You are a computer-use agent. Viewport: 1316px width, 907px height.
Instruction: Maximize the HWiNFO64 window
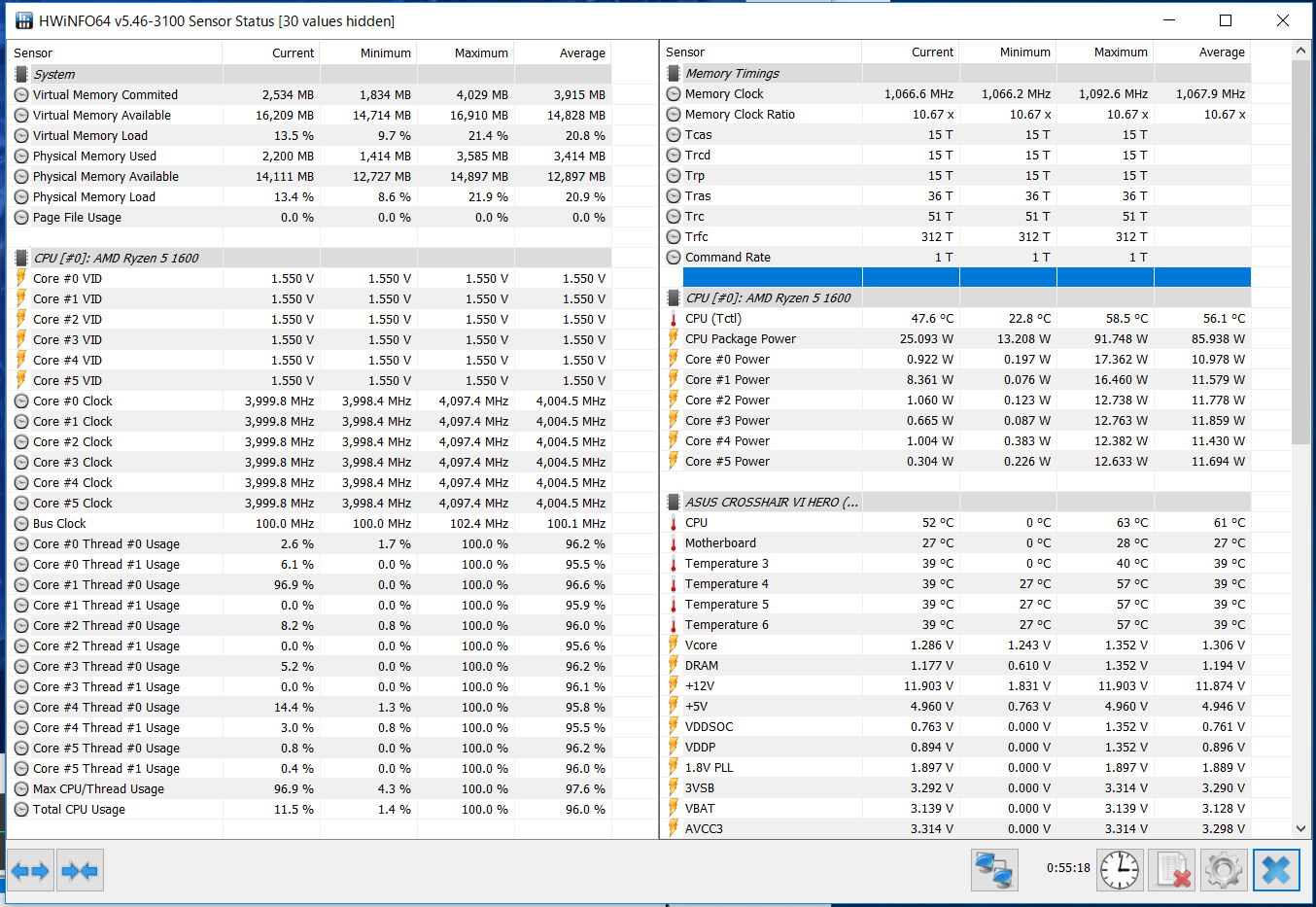(x=1226, y=20)
